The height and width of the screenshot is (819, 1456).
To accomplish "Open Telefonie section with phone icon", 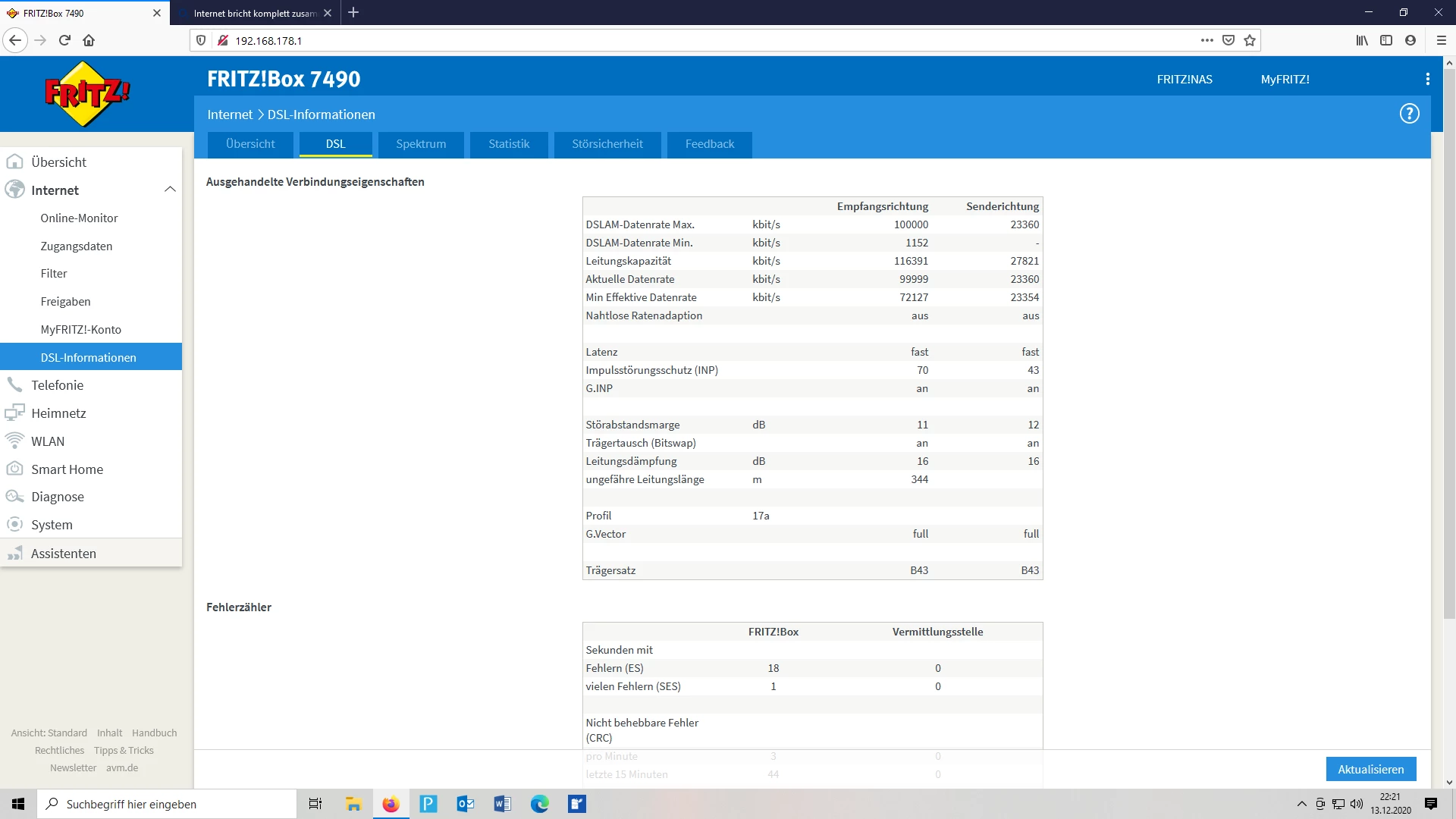I will 57,385.
